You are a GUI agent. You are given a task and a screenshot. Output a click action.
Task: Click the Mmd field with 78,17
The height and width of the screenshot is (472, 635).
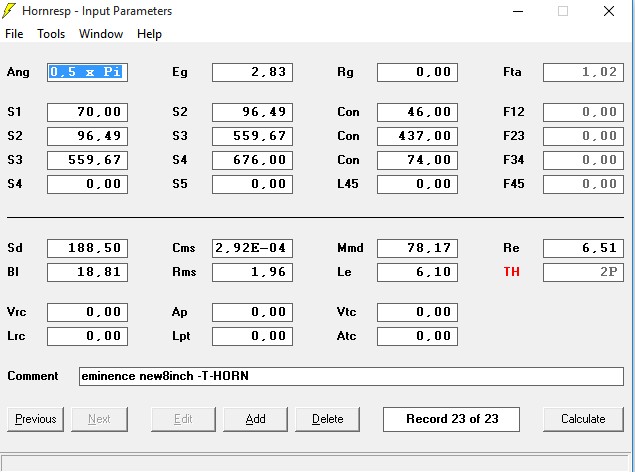tap(418, 248)
